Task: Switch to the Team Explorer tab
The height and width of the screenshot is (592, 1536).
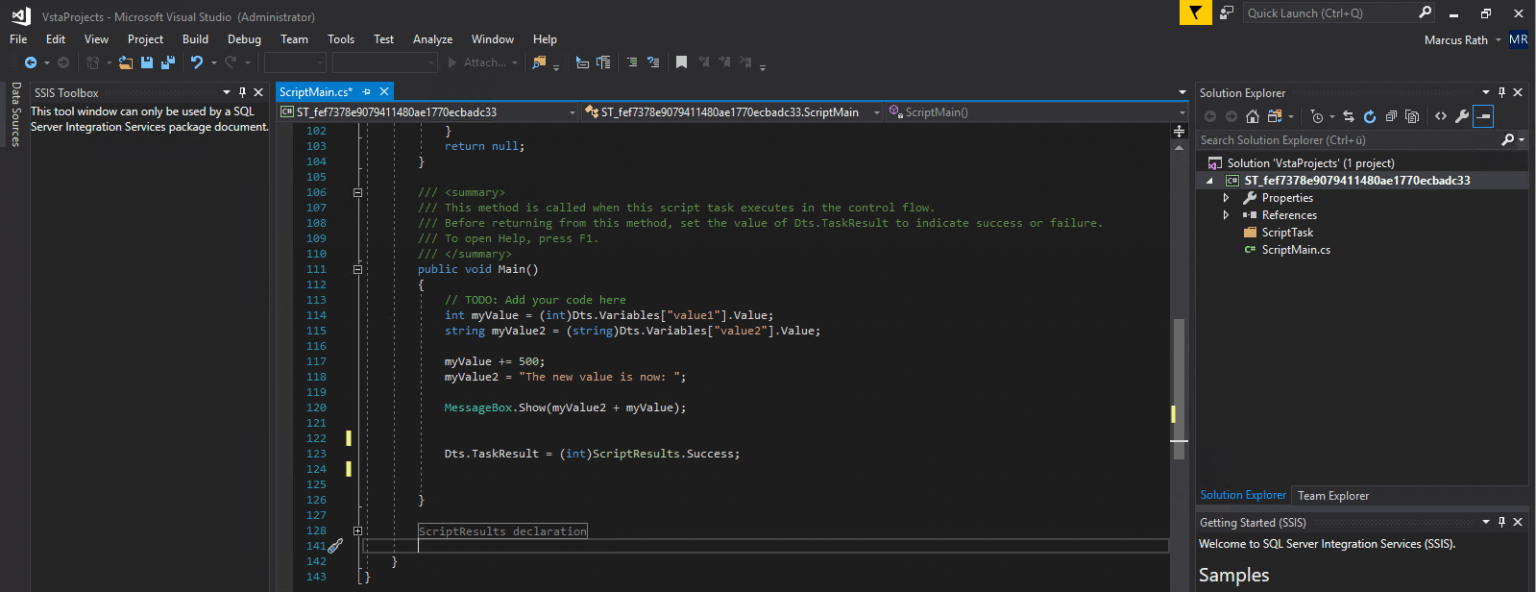Action: 1333,495
